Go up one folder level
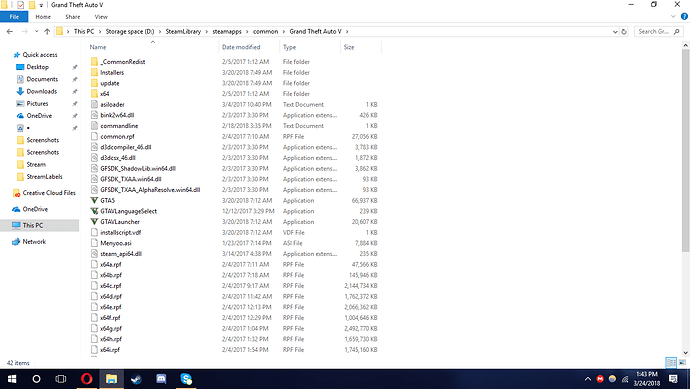The height and width of the screenshot is (389, 690). coord(47,32)
